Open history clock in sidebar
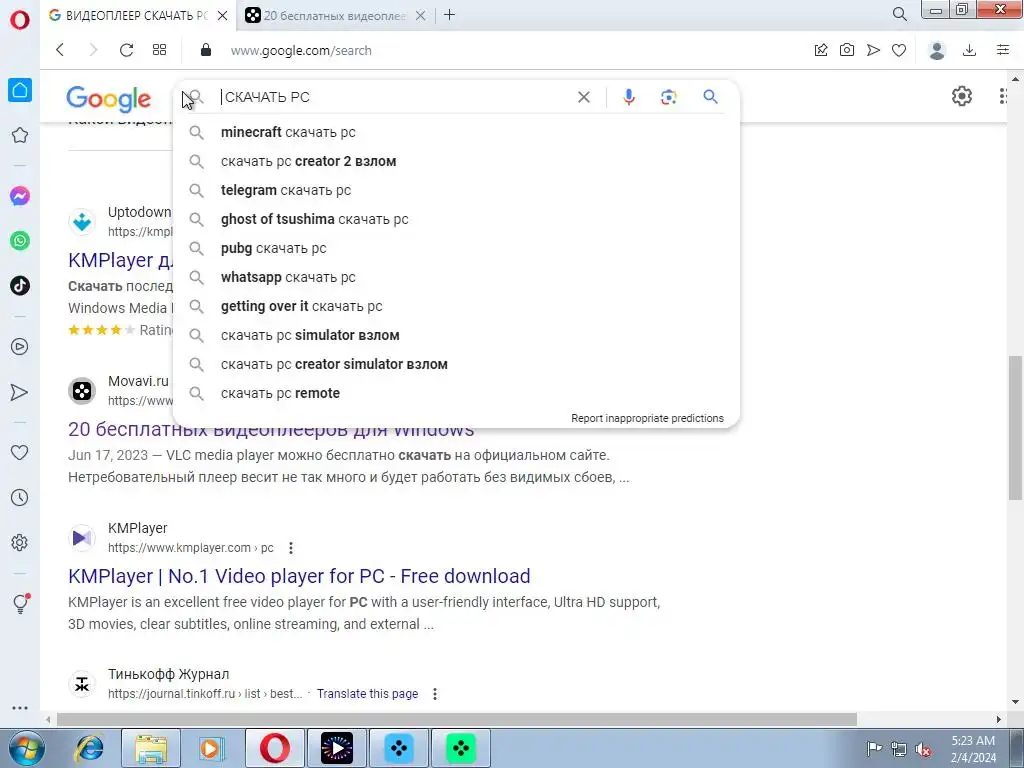This screenshot has height=768, width=1024. (20, 498)
